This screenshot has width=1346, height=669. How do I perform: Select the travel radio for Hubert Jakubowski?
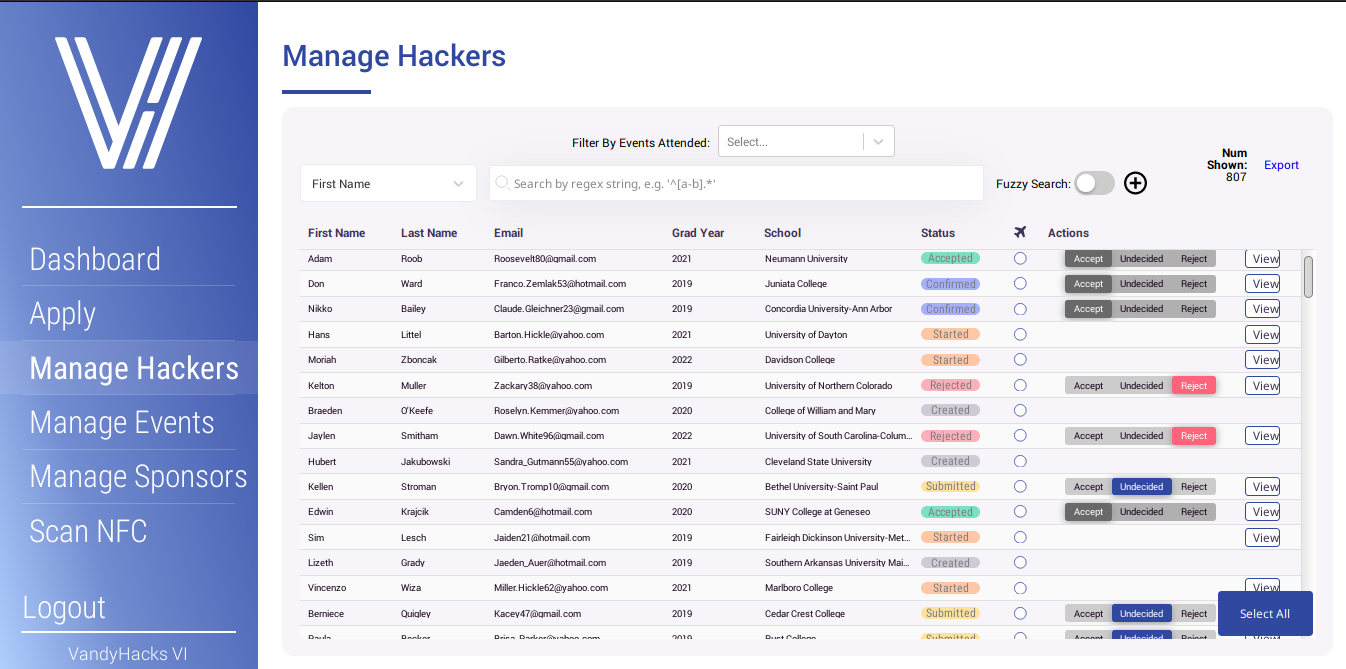click(x=1020, y=461)
